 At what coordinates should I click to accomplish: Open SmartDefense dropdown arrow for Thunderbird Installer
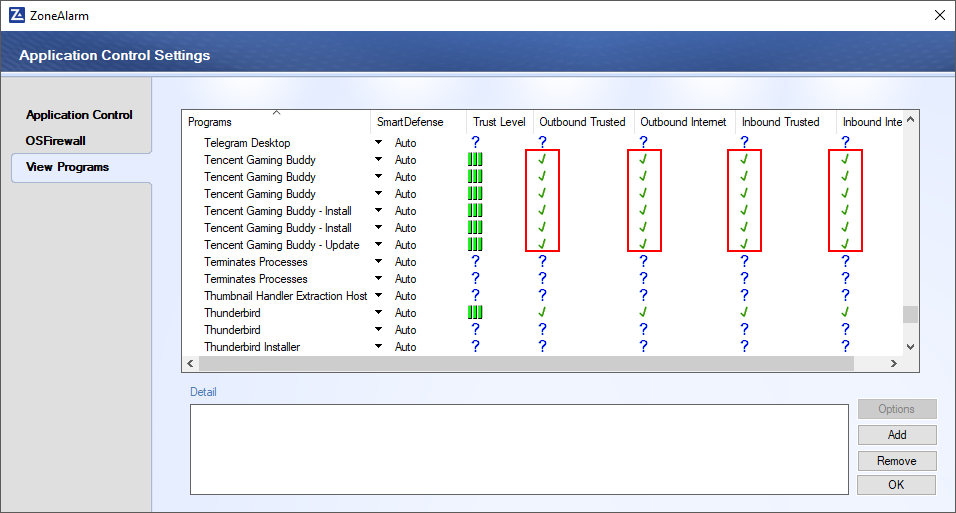tap(379, 346)
